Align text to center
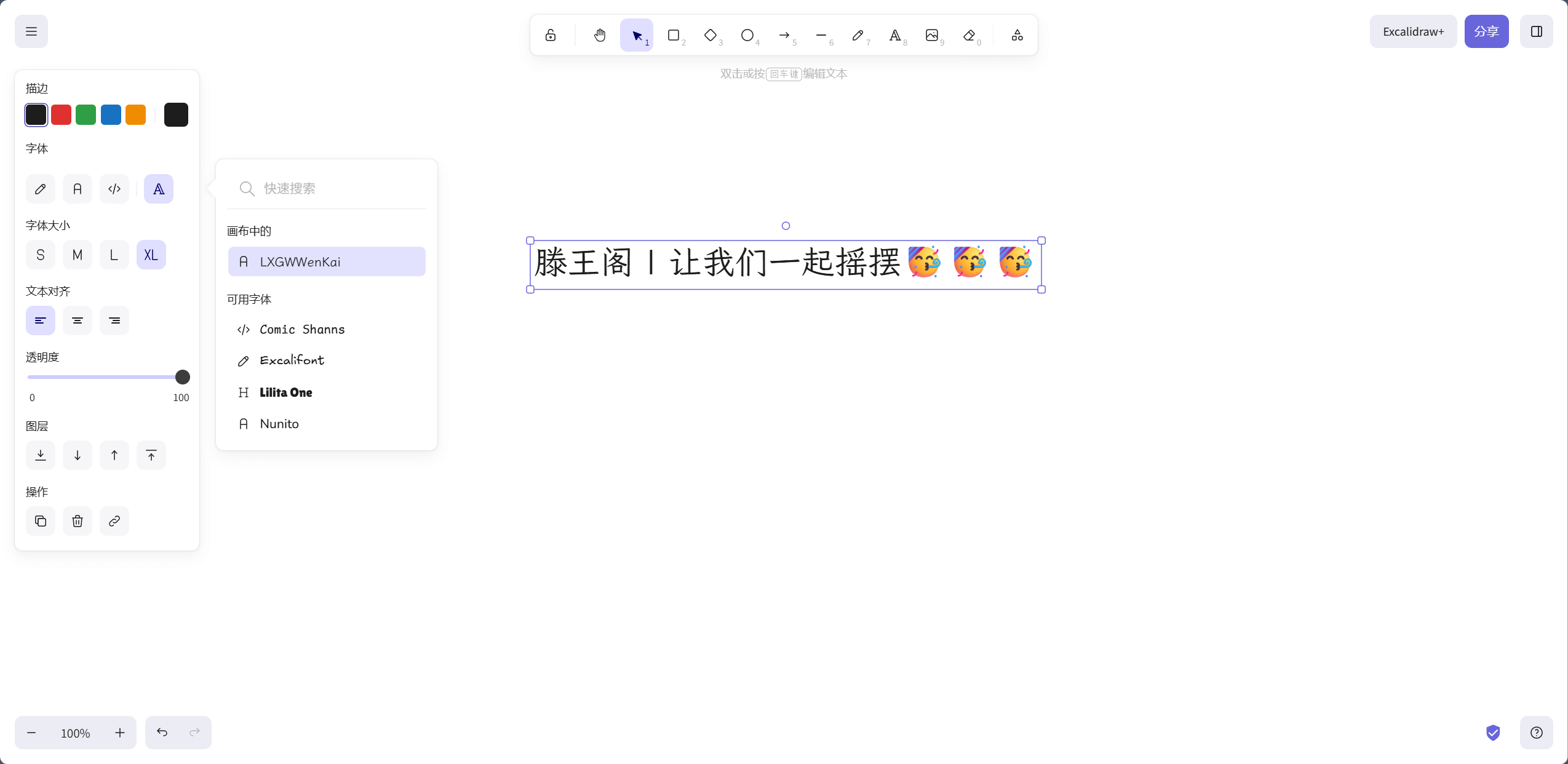The image size is (1568, 764). 78,320
